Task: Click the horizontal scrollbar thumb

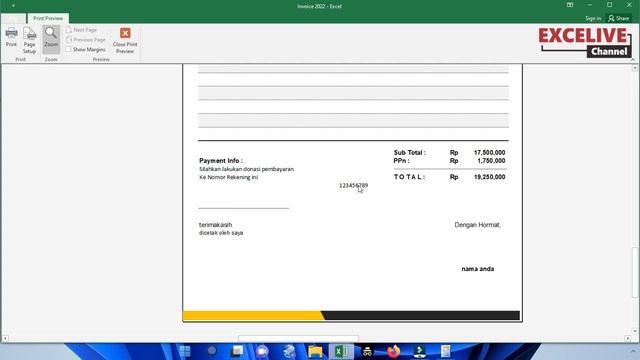Action: tap(298, 338)
